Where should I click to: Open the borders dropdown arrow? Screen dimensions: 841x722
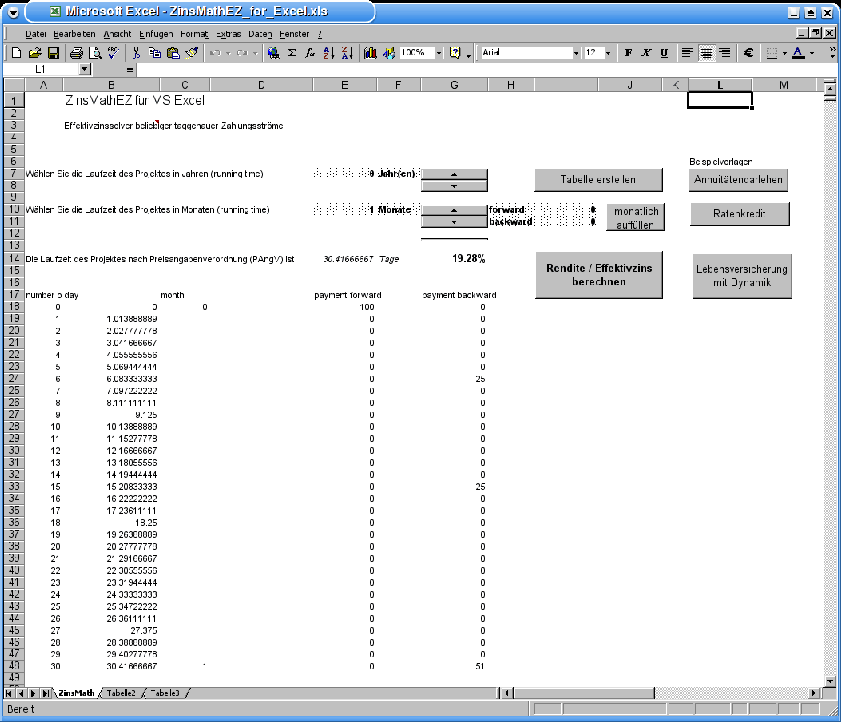point(785,53)
